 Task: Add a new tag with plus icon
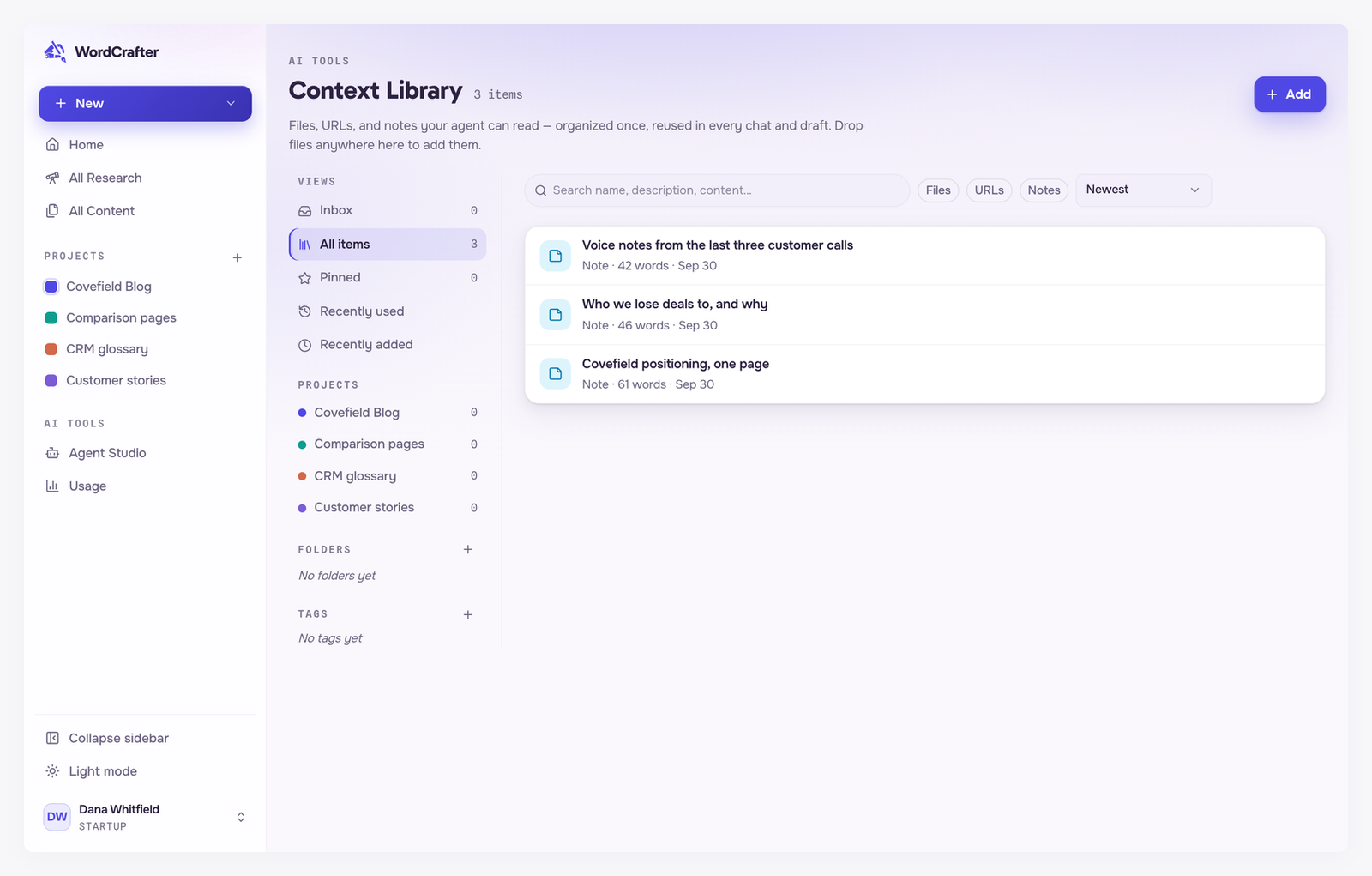(x=468, y=614)
